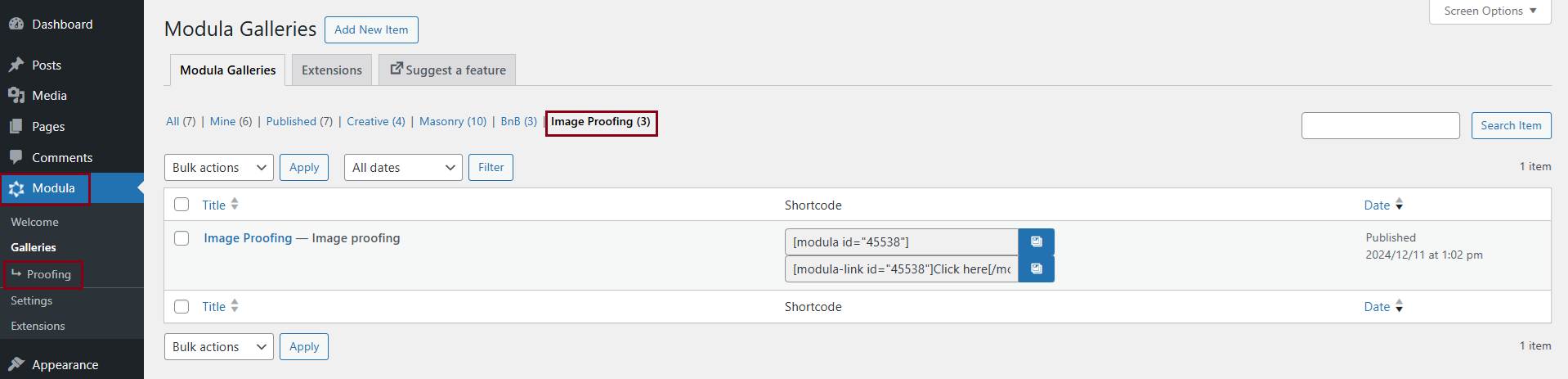The height and width of the screenshot is (379, 1568).
Task: Click the Comments bubble icon
Action: 16,157
